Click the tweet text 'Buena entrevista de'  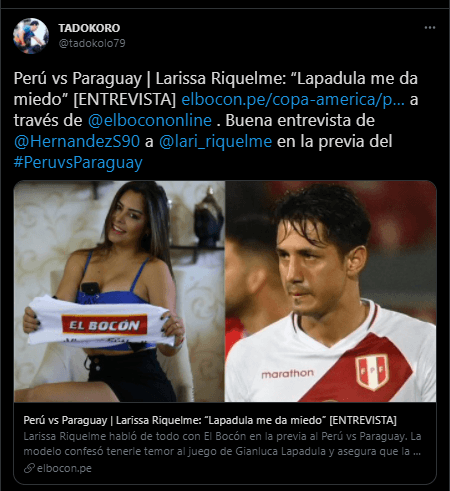pos(300,120)
